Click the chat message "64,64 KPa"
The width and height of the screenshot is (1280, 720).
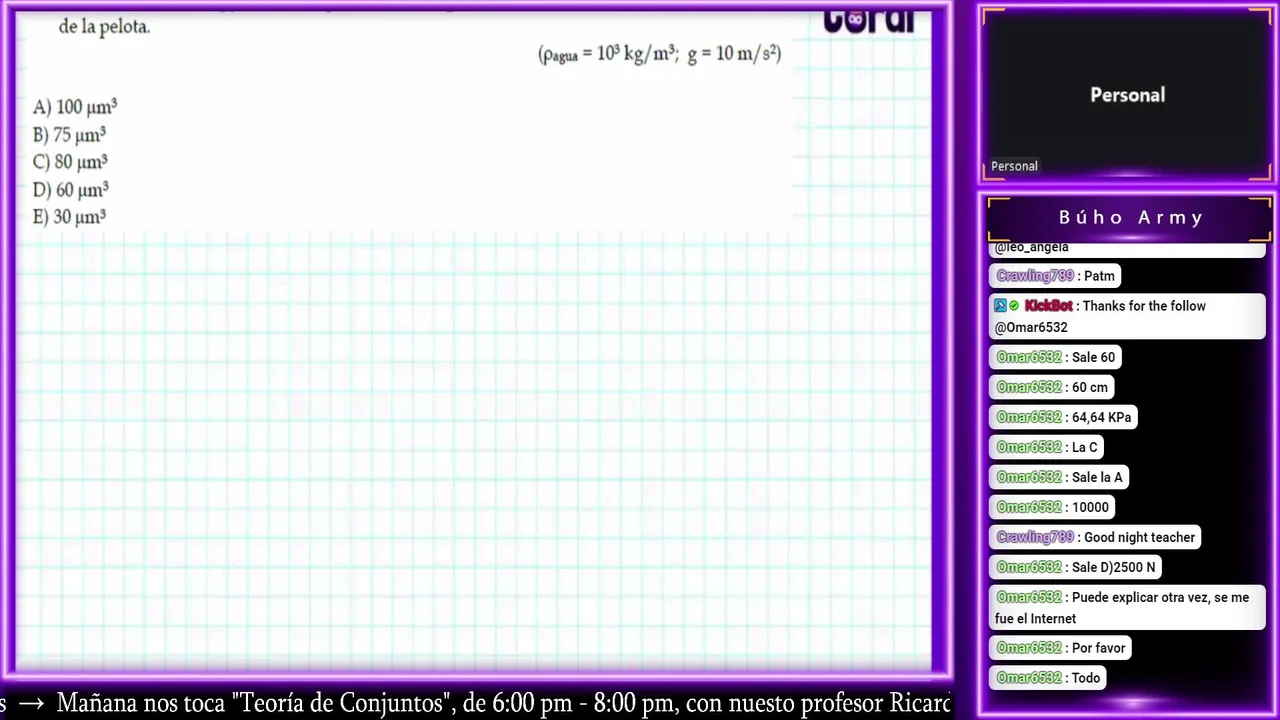coord(1101,417)
